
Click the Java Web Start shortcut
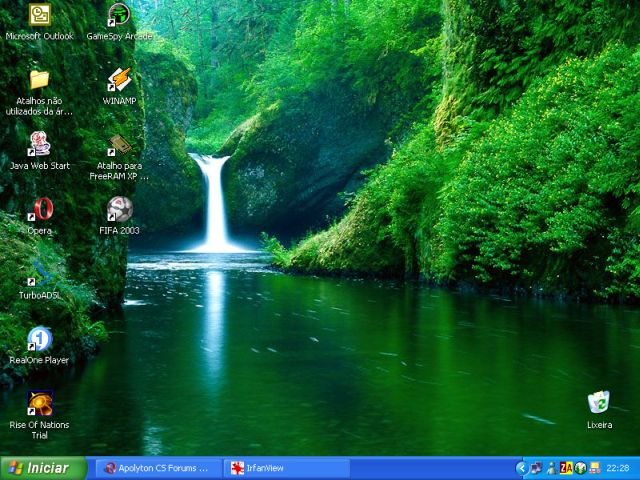[39, 145]
